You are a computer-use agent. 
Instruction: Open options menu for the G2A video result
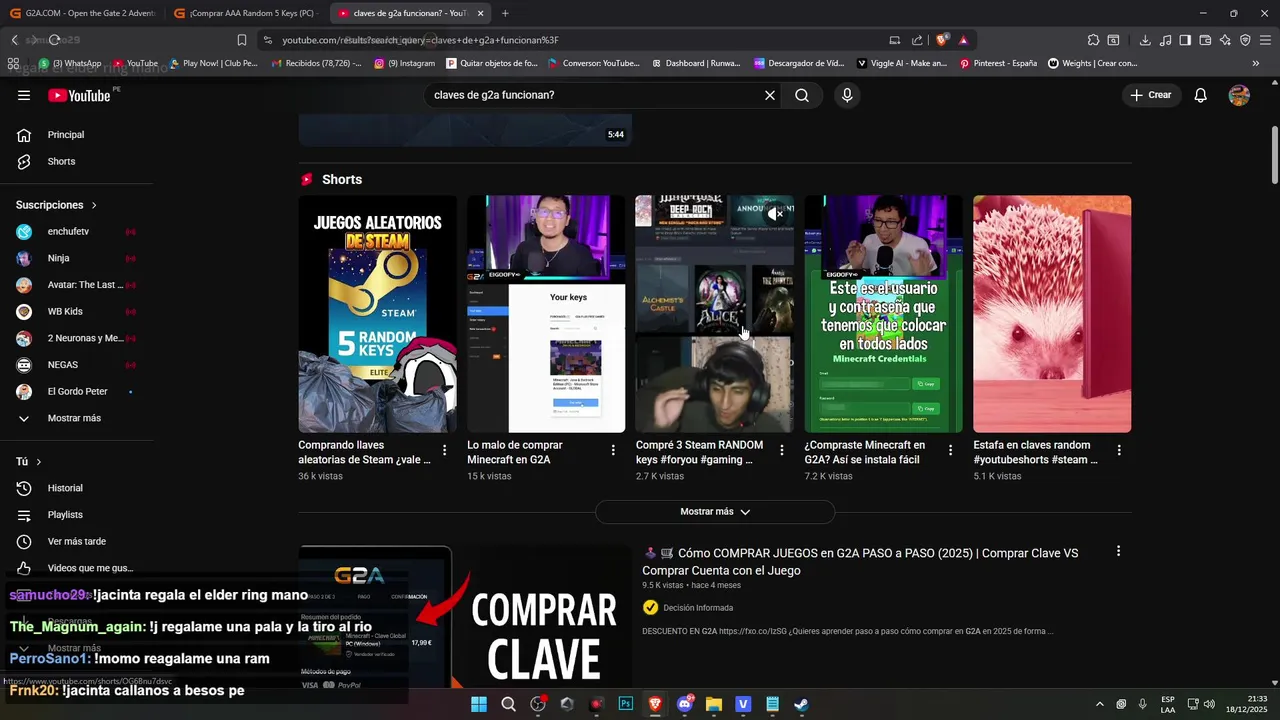1118,551
